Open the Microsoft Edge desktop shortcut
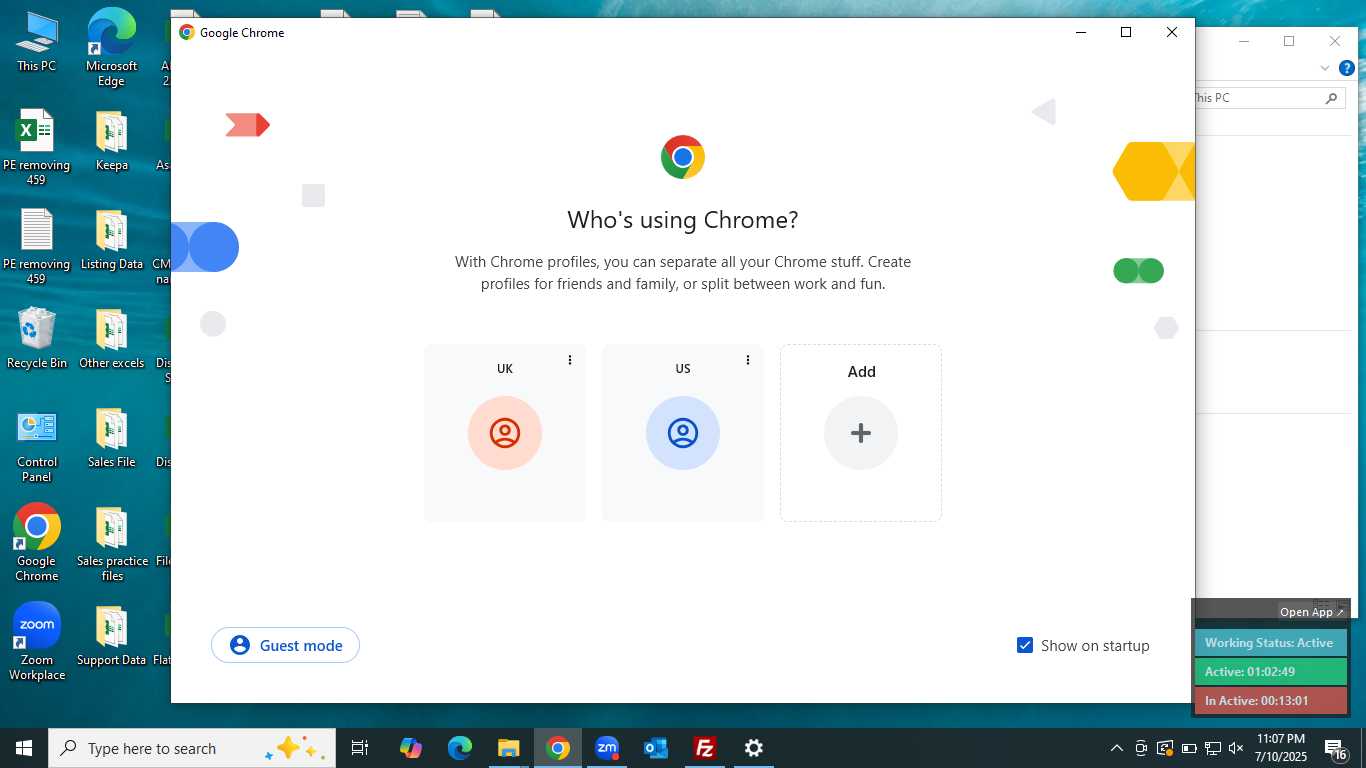 (x=111, y=47)
